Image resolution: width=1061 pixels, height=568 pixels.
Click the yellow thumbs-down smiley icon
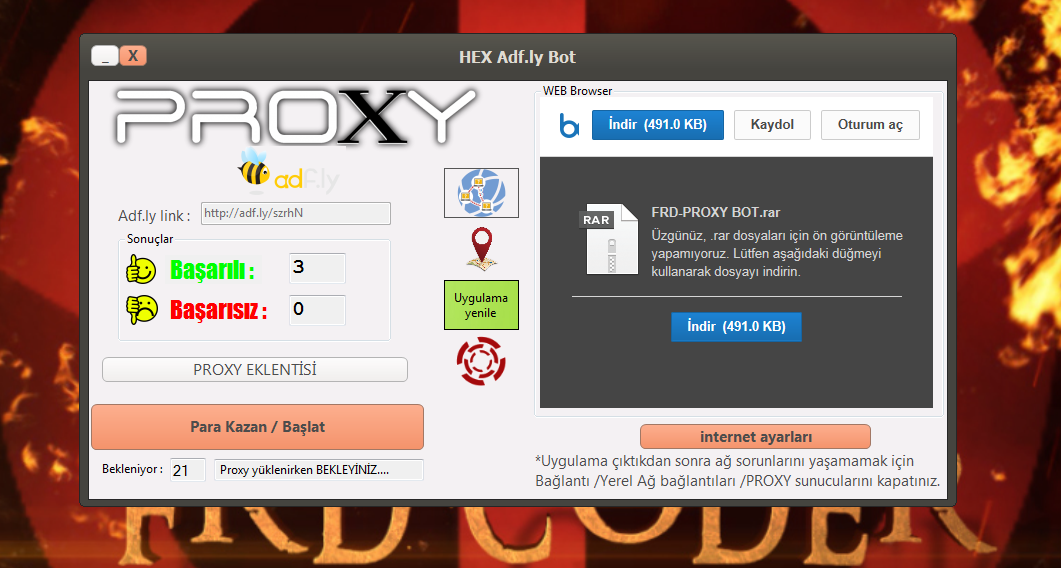pyautogui.click(x=141, y=309)
